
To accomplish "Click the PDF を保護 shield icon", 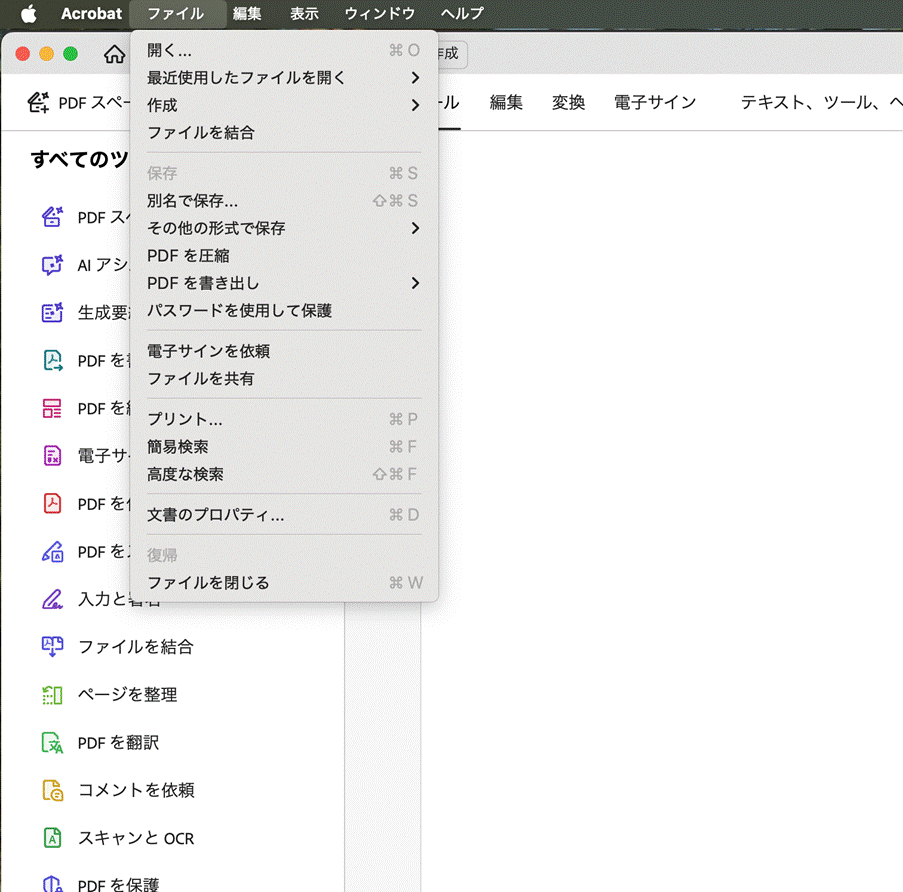I will (52, 883).
